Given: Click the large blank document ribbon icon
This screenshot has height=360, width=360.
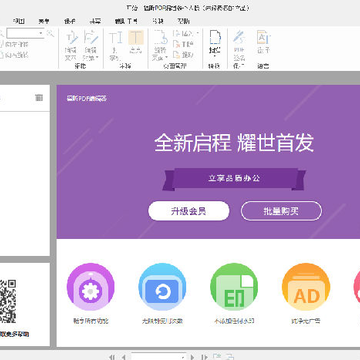Looking at the screenshot, I should click(215, 37).
